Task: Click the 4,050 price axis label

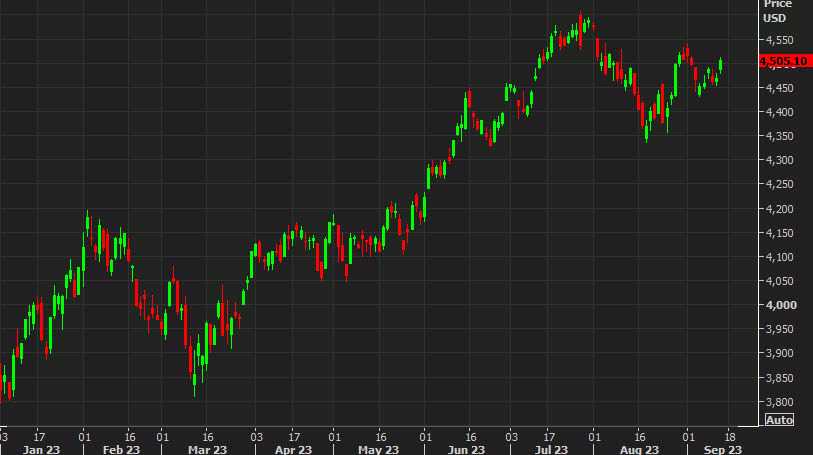Action: tap(779, 281)
